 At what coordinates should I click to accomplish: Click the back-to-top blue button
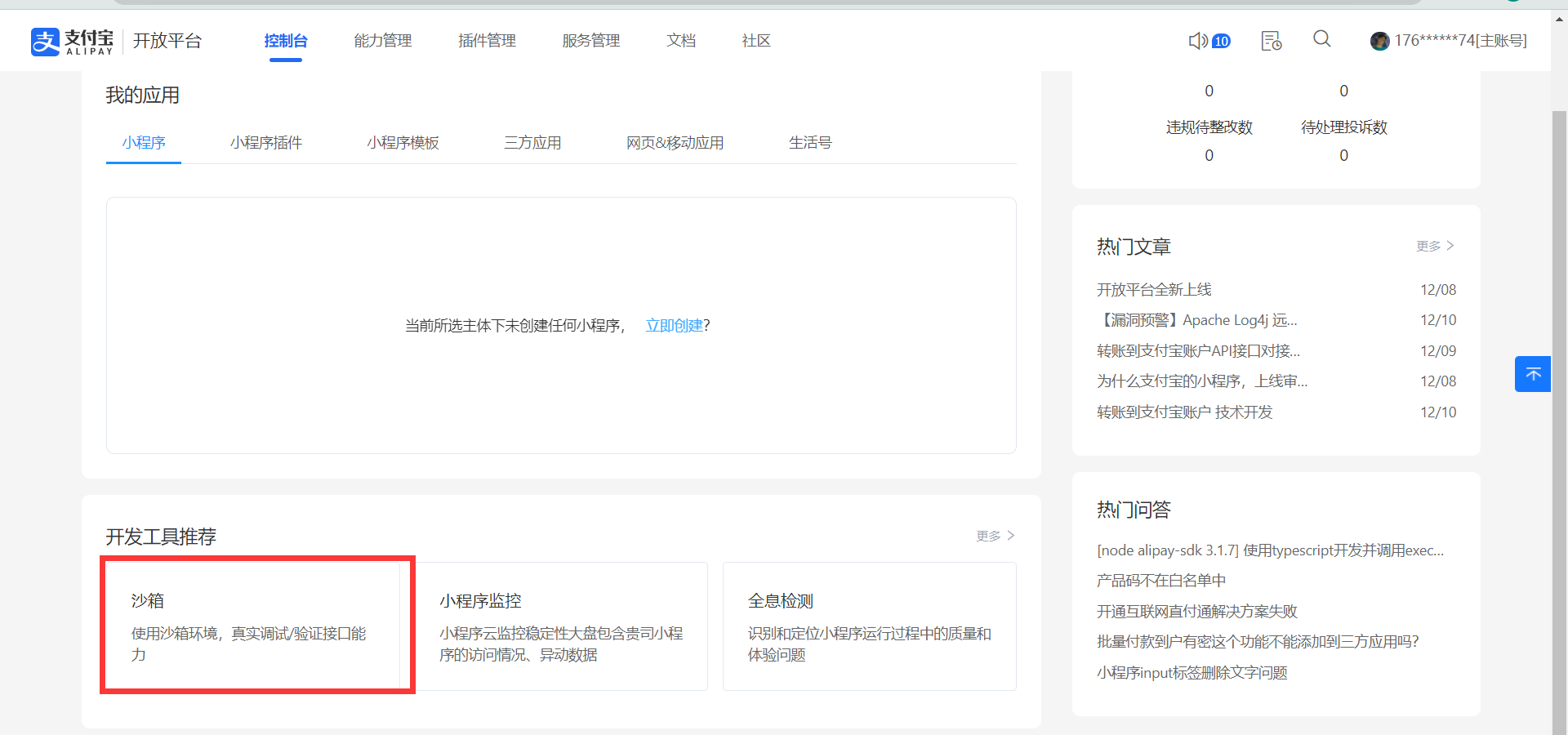pos(1533,374)
